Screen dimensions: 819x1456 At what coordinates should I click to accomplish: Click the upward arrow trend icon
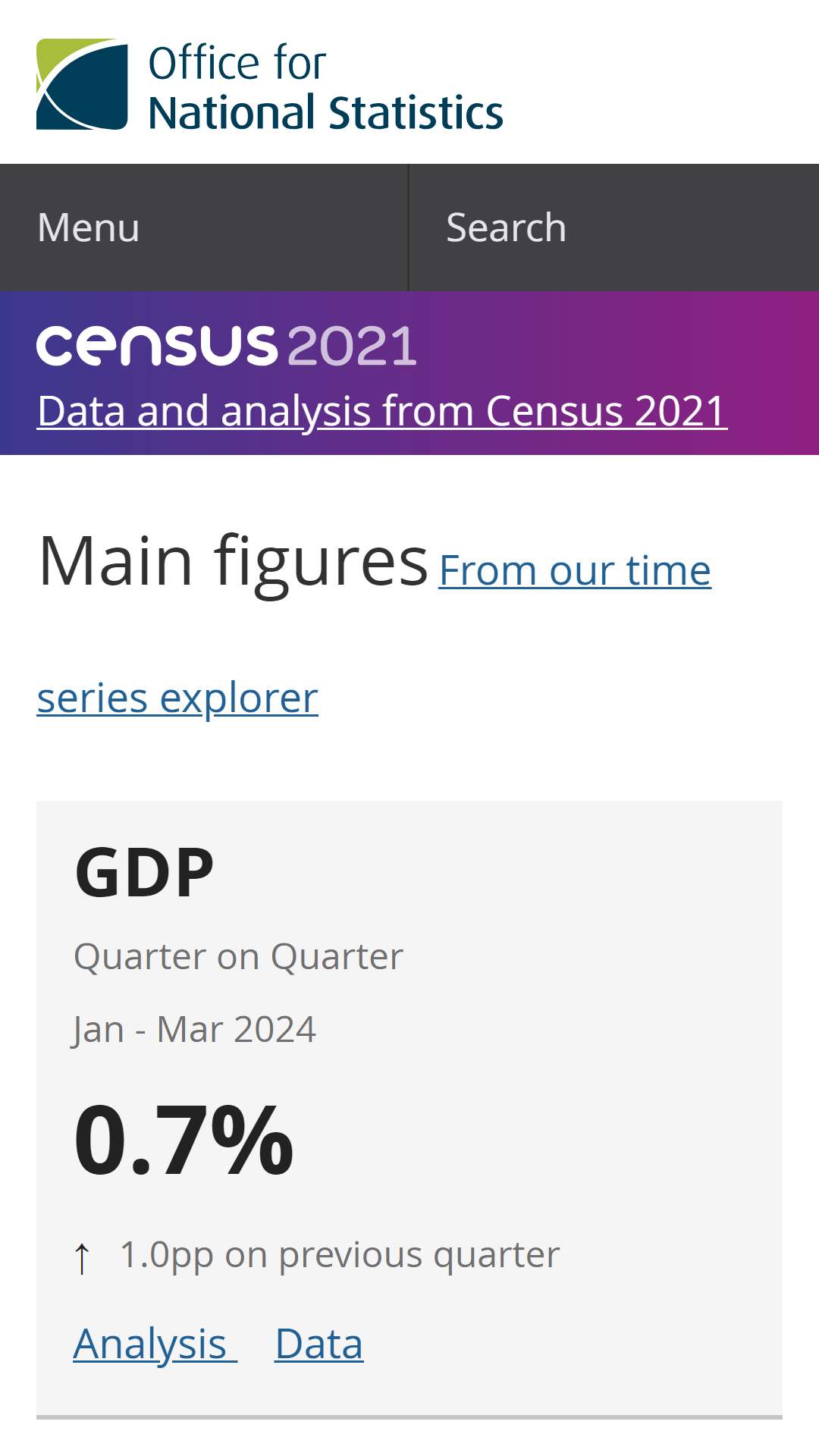[x=82, y=1257]
